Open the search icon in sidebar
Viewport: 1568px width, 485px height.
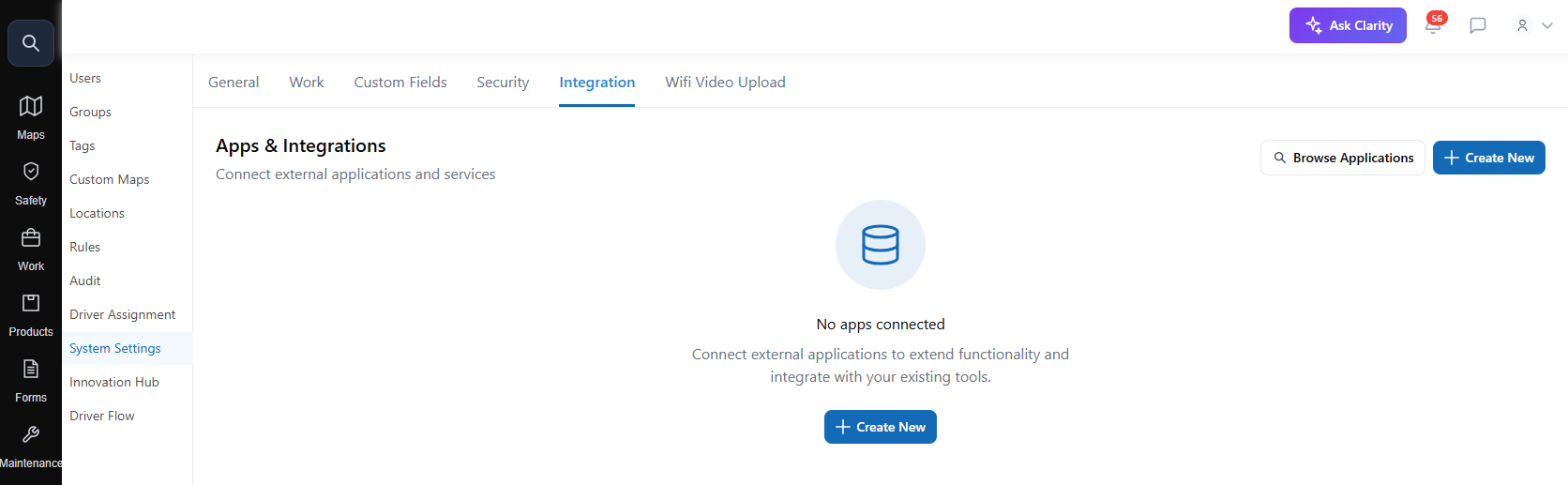point(31,43)
